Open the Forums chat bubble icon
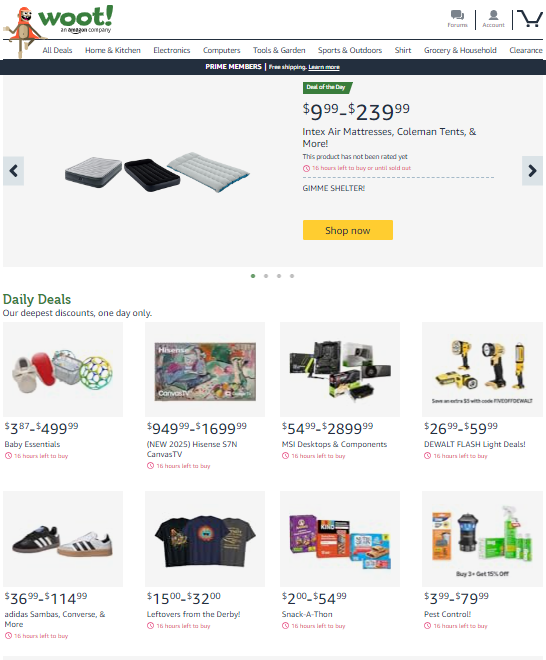This screenshot has width=546, height=660. coord(457,15)
